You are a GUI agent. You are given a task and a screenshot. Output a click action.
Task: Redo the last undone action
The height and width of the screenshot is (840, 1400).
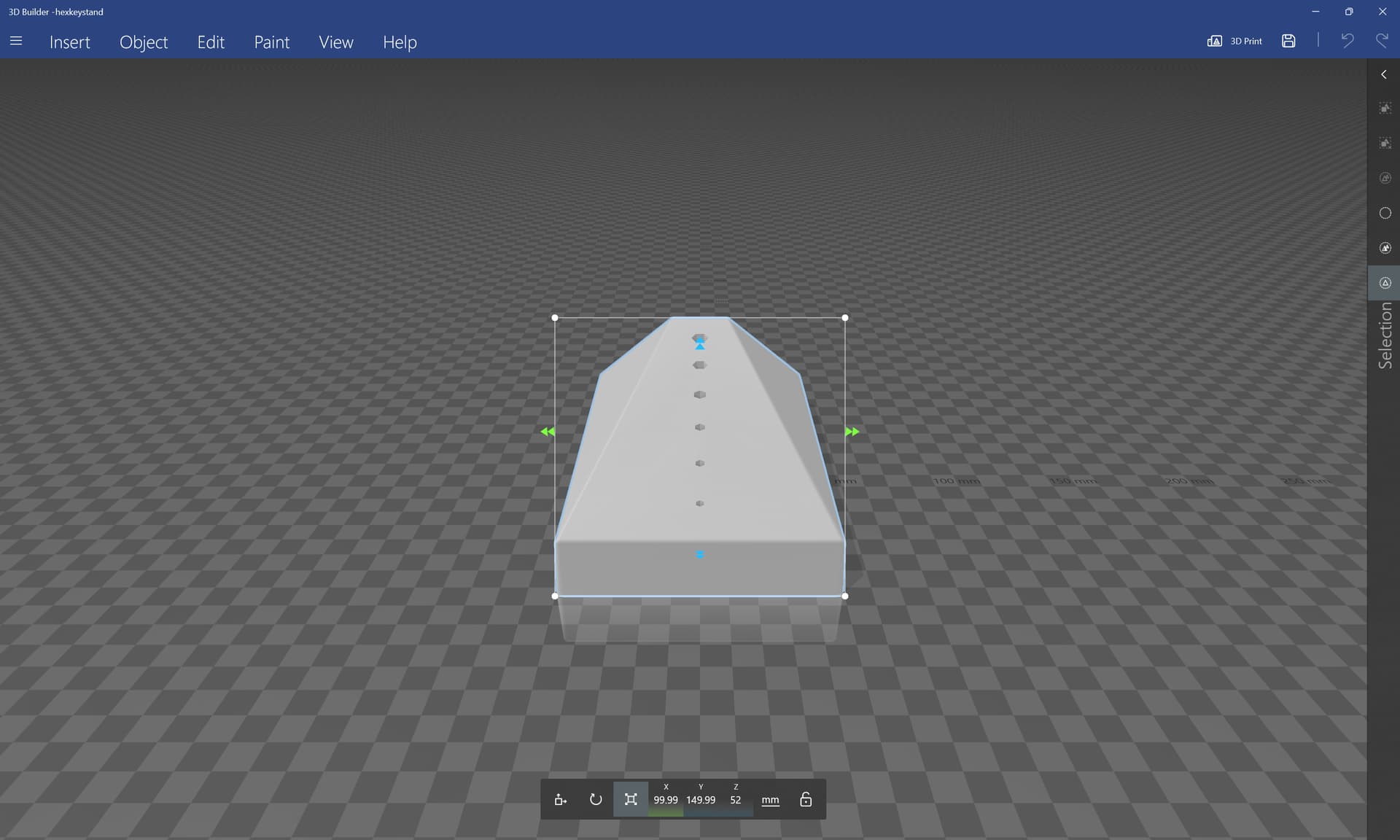1382,41
